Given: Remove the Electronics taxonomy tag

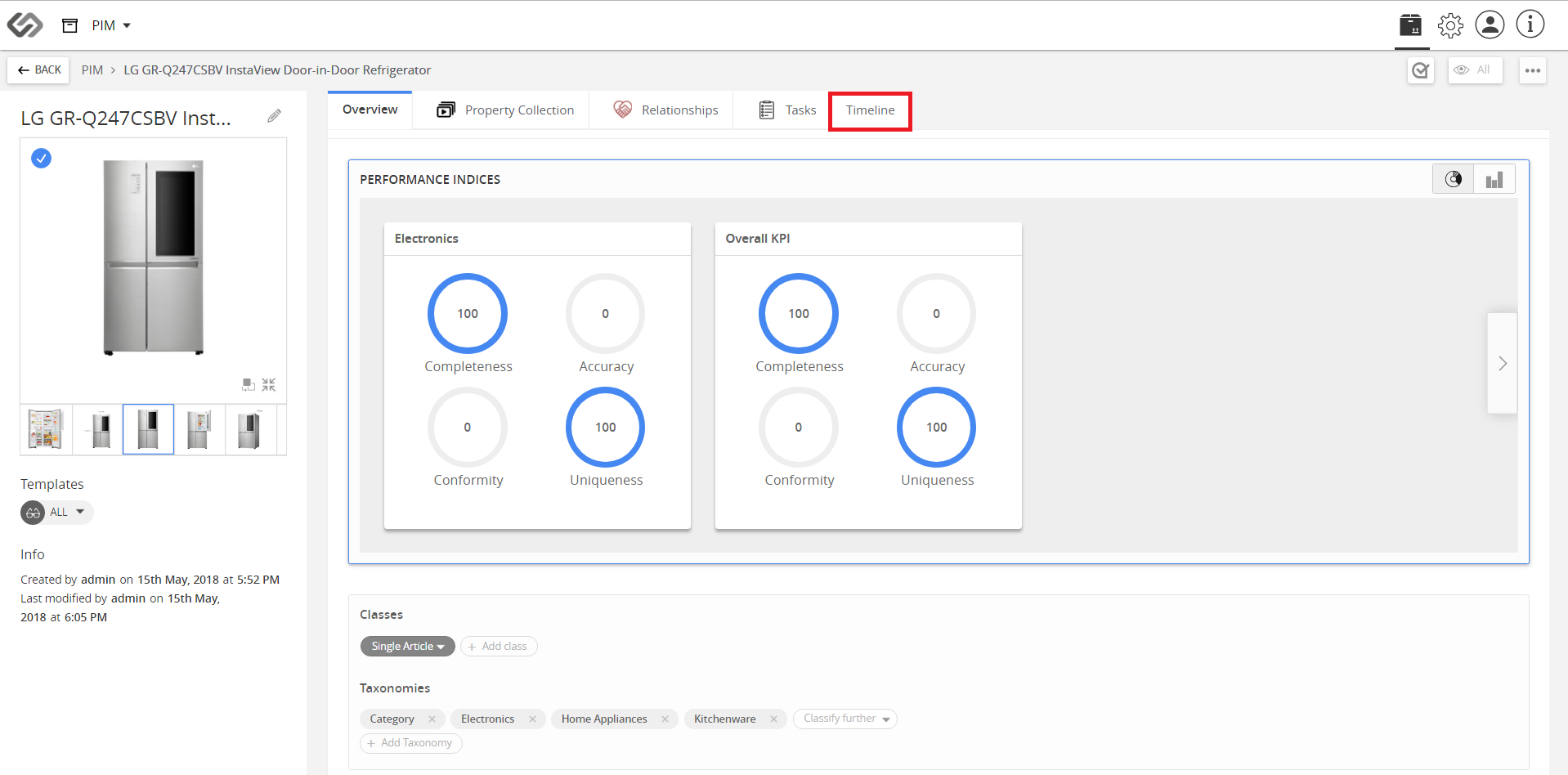Looking at the screenshot, I should point(532,719).
